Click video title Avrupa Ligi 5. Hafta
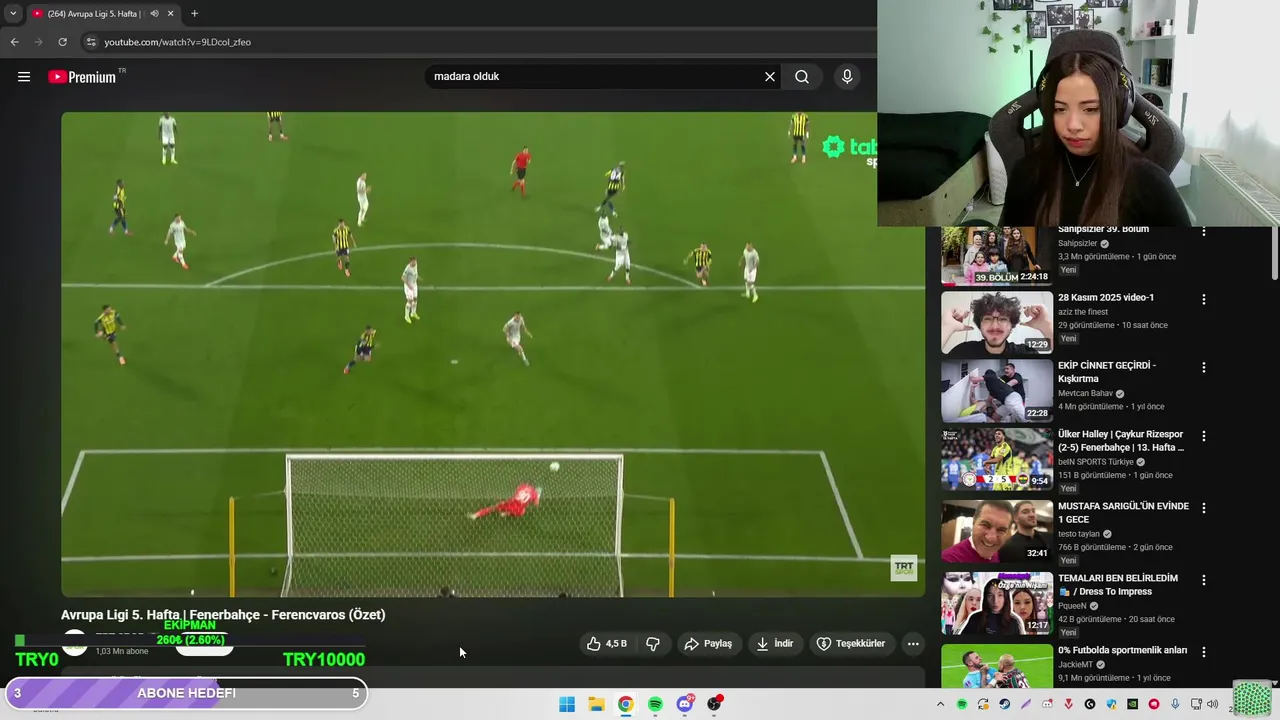Viewport: 1280px width, 720px height. click(x=223, y=615)
